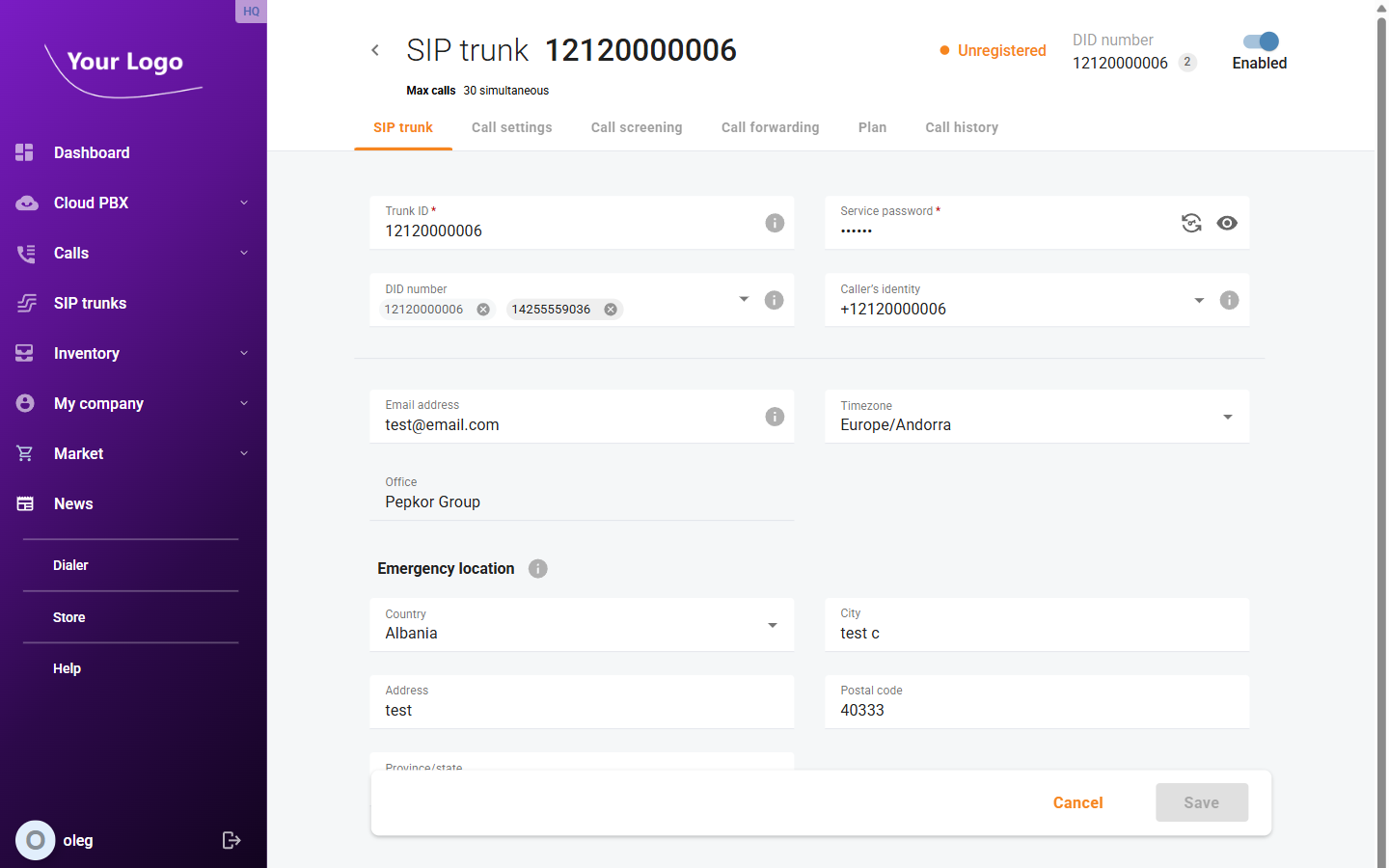Click the Postal code input field

click(1037, 711)
